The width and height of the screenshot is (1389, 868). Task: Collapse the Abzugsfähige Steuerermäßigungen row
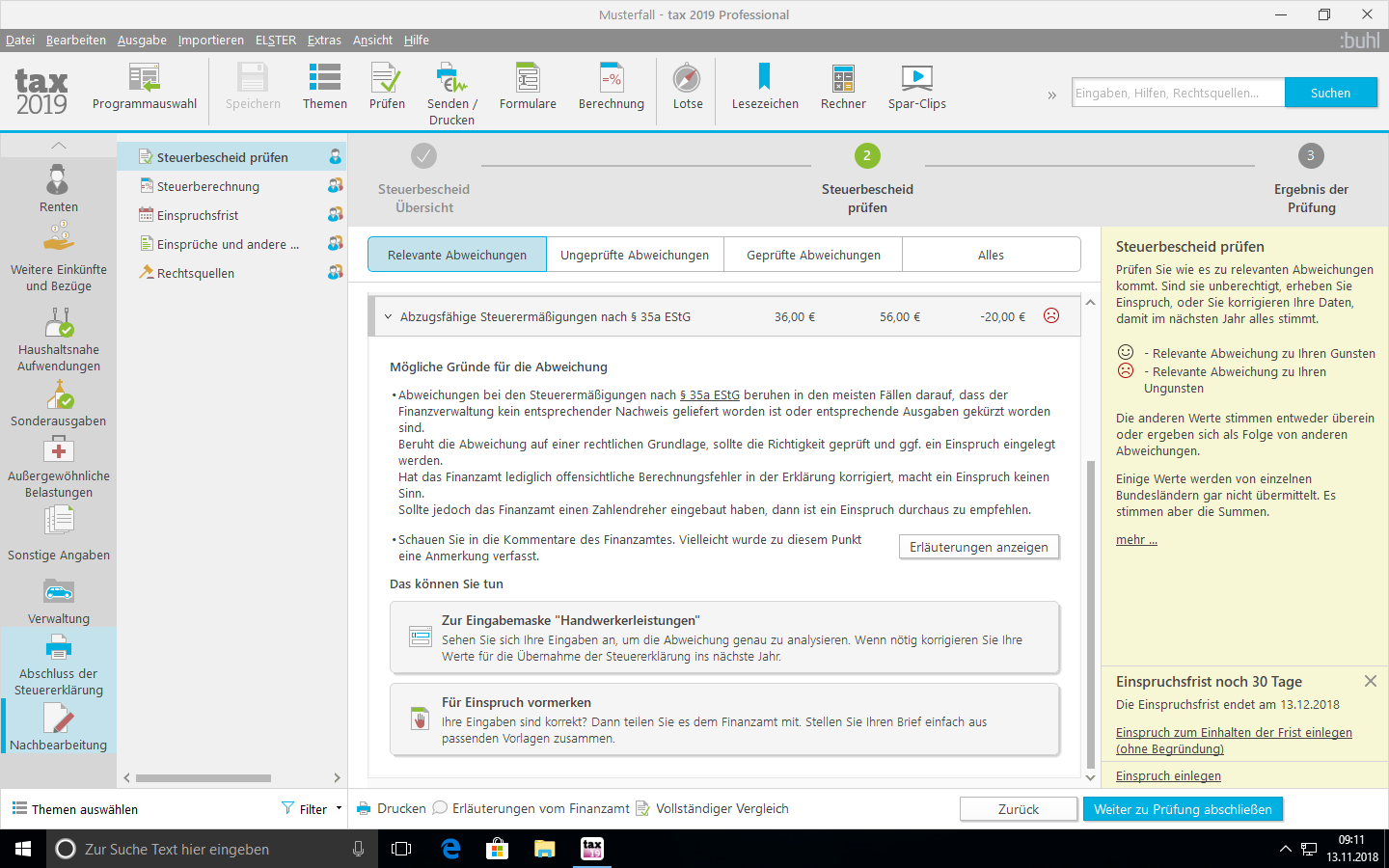388,317
